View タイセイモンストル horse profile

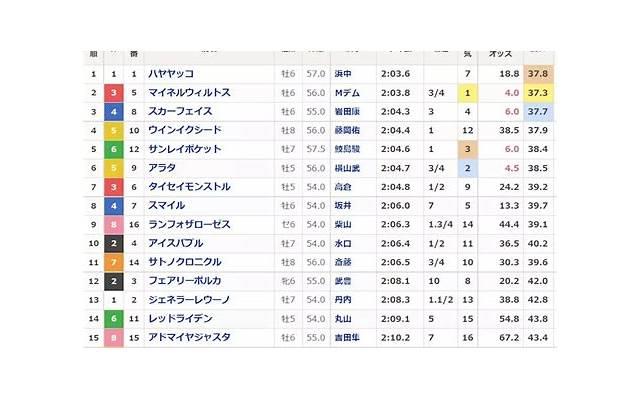(x=189, y=186)
